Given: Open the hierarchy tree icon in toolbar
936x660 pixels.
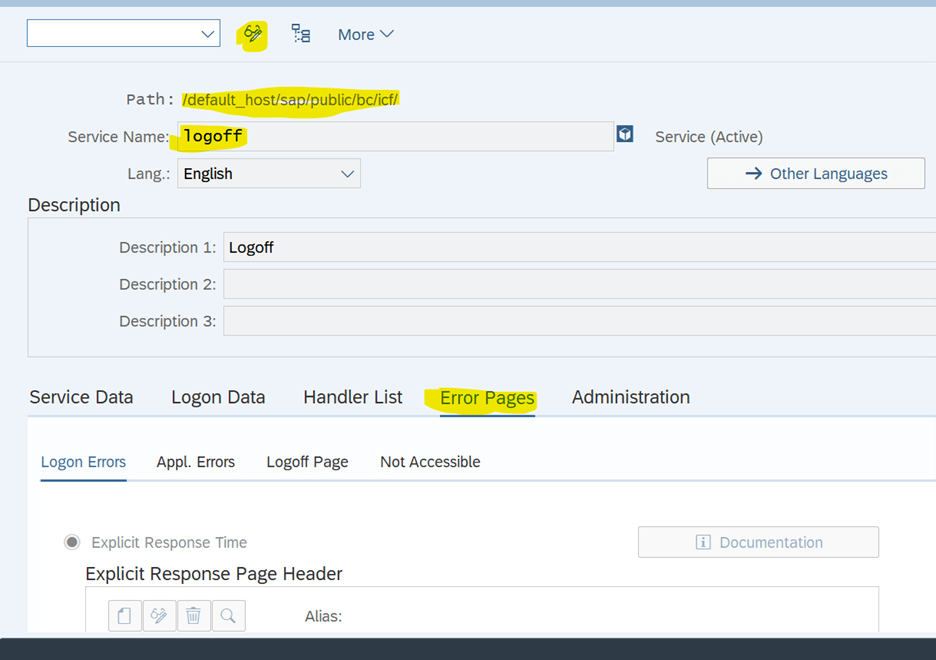Looking at the screenshot, I should pos(300,33).
